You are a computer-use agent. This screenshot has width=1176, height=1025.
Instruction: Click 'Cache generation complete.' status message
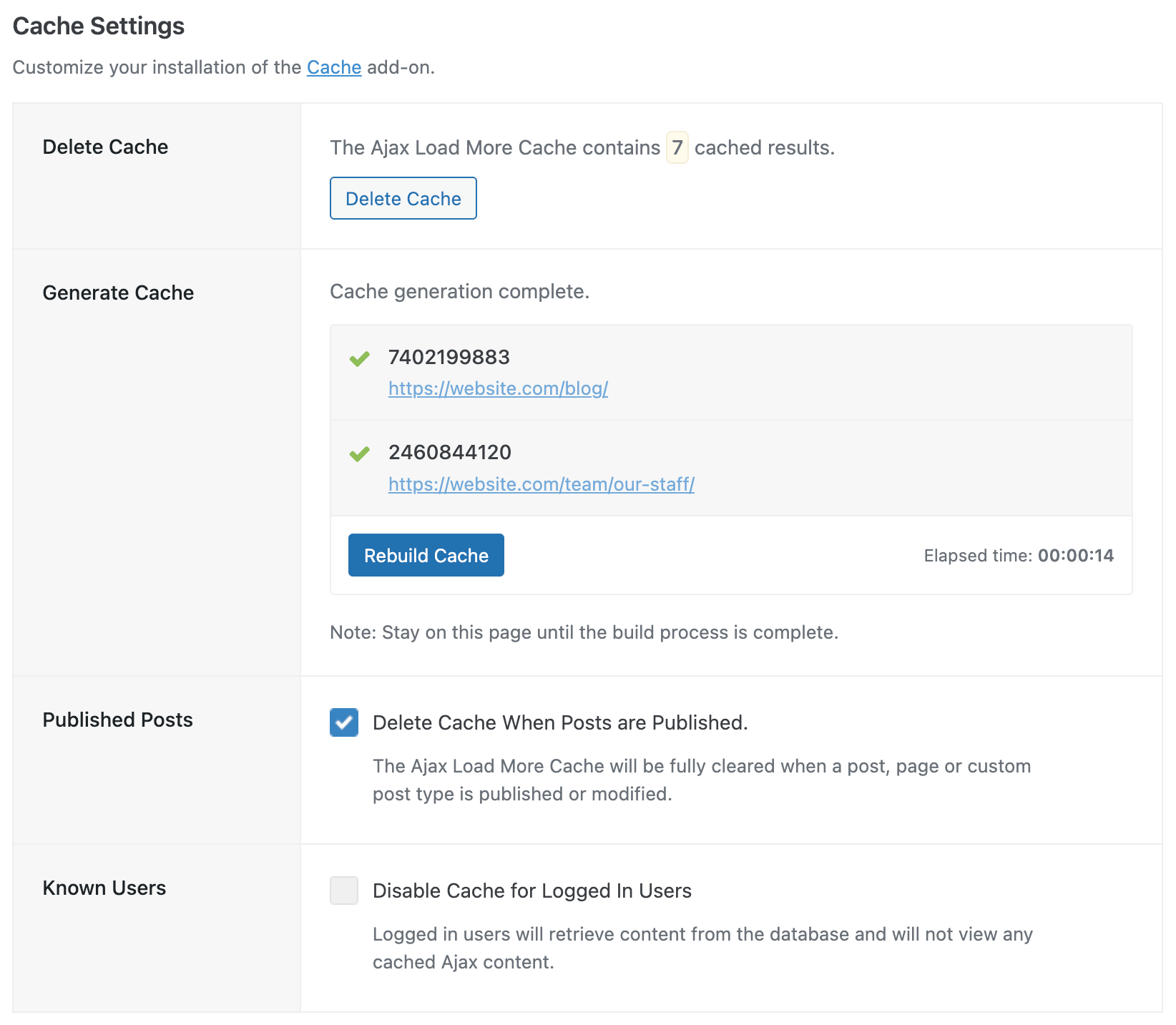pos(459,292)
